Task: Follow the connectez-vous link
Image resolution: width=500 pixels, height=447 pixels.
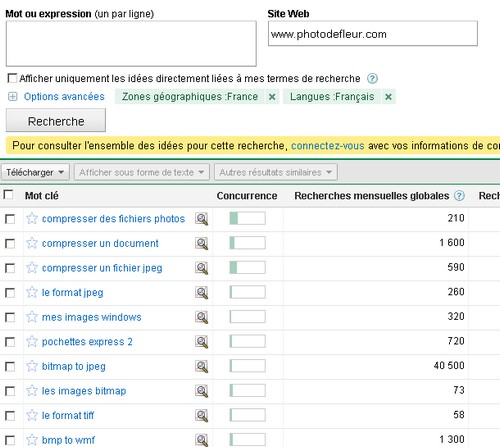Action: point(328,146)
